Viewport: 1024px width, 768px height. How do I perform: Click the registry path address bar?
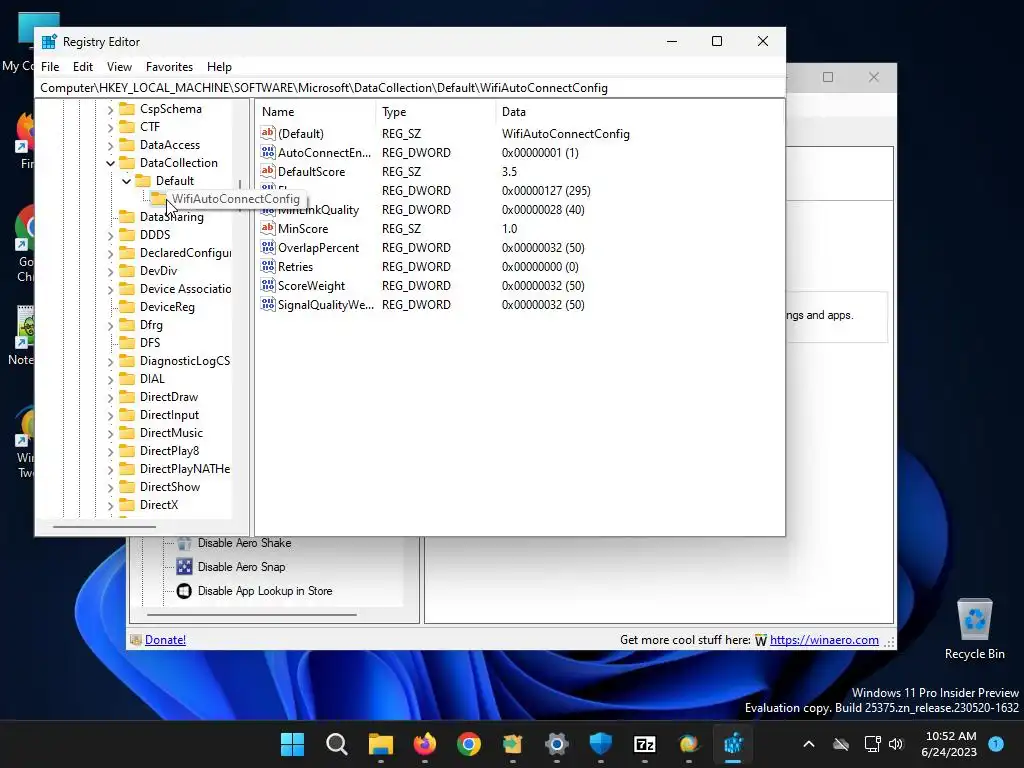tap(409, 88)
